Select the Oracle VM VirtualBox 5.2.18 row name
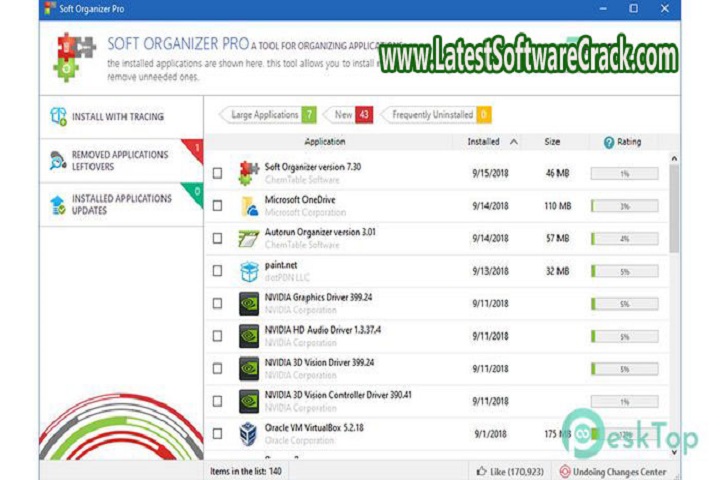Viewport: 720px width, 480px height. [x=314, y=428]
